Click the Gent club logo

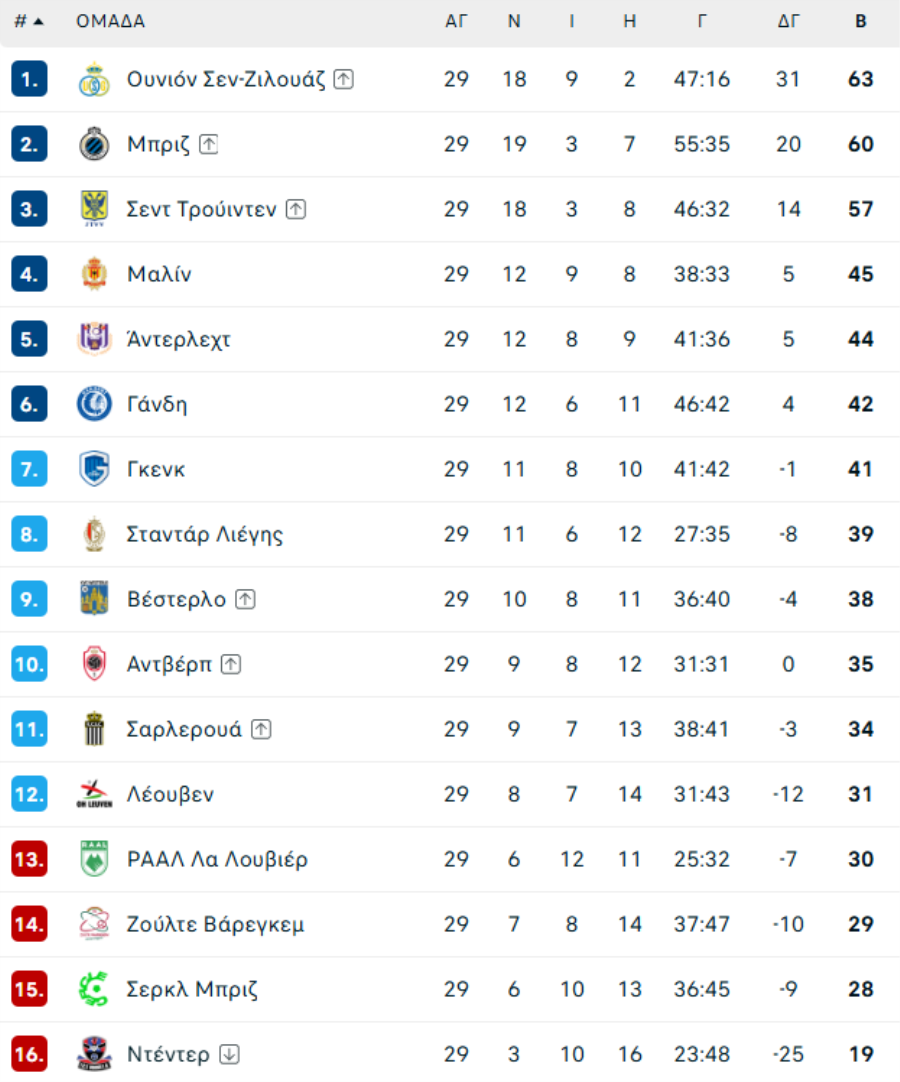94,404
